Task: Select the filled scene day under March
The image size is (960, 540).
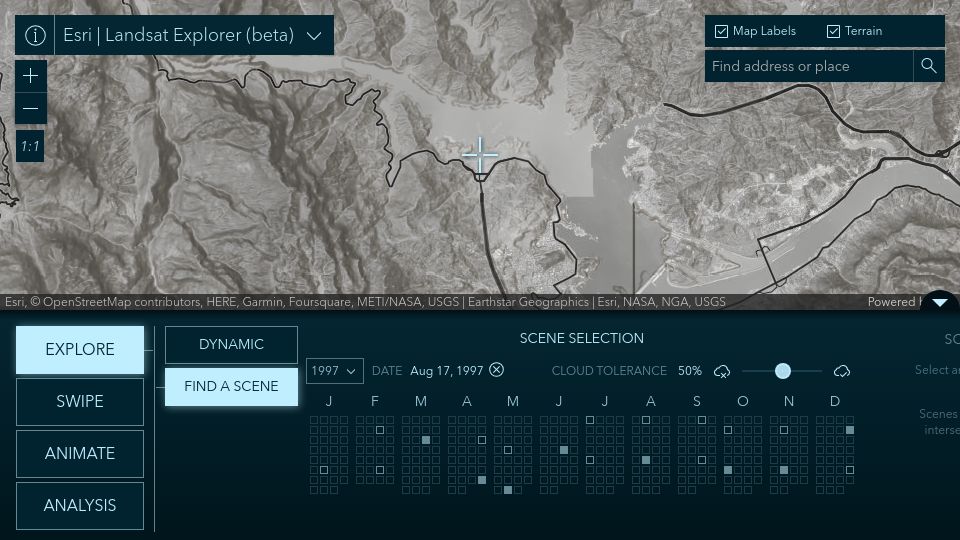Action: click(426, 440)
